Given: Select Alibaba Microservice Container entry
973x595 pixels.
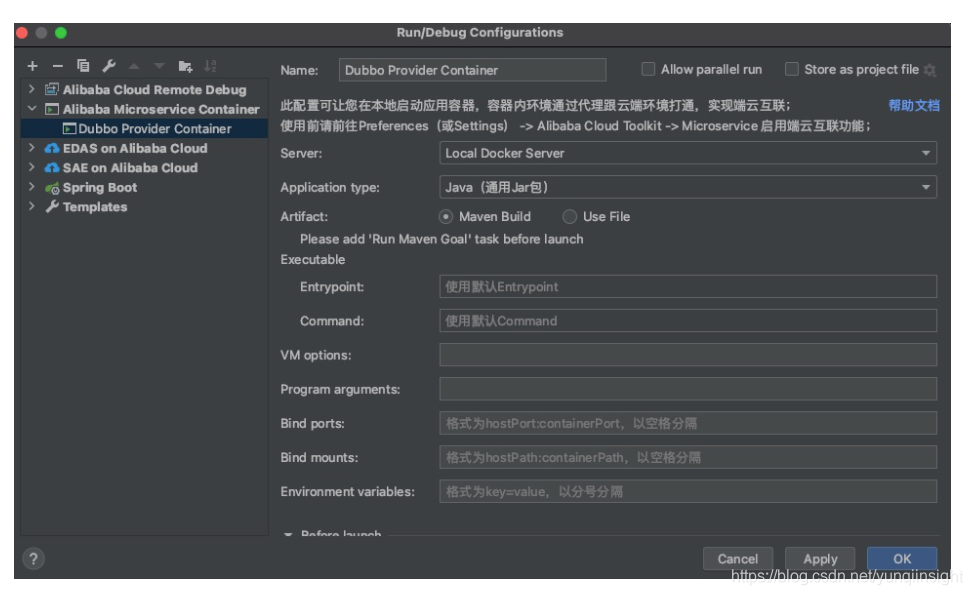Looking at the screenshot, I should 161,109.
